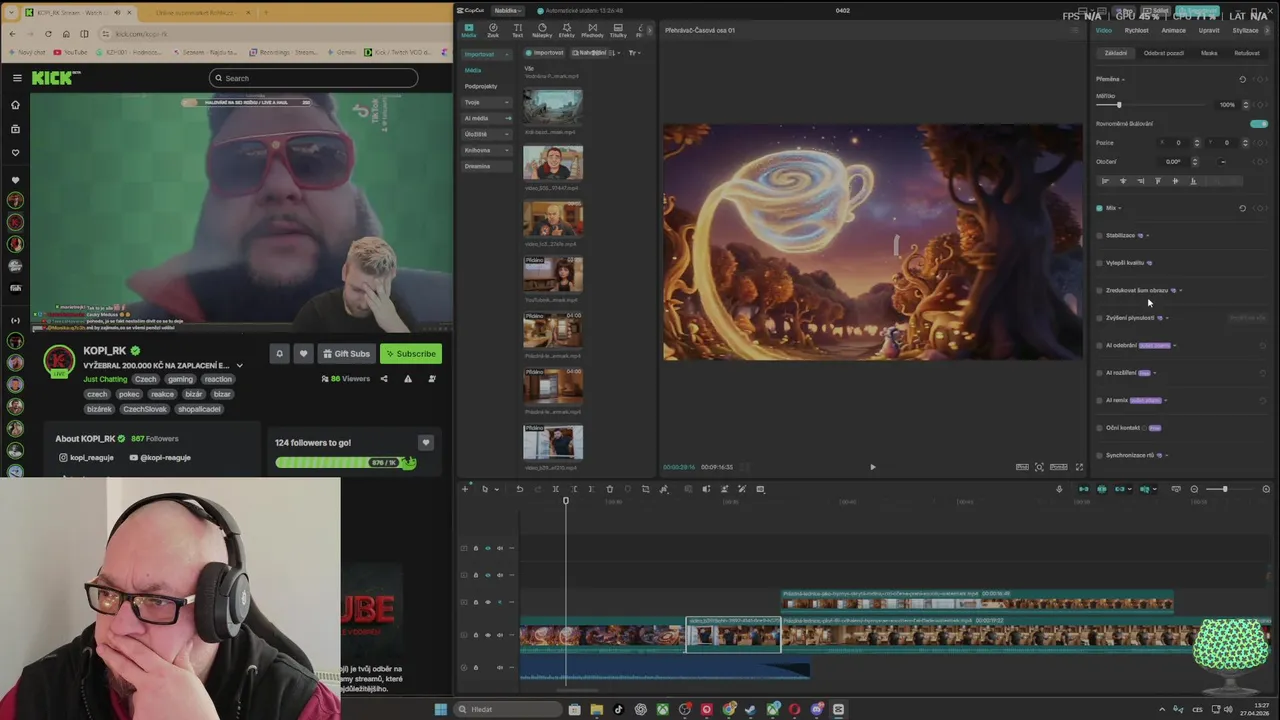Image resolution: width=1280 pixels, height=720 pixels.
Task: Click the delete (trash) icon in timeline toolbar
Action: (609, 489)
